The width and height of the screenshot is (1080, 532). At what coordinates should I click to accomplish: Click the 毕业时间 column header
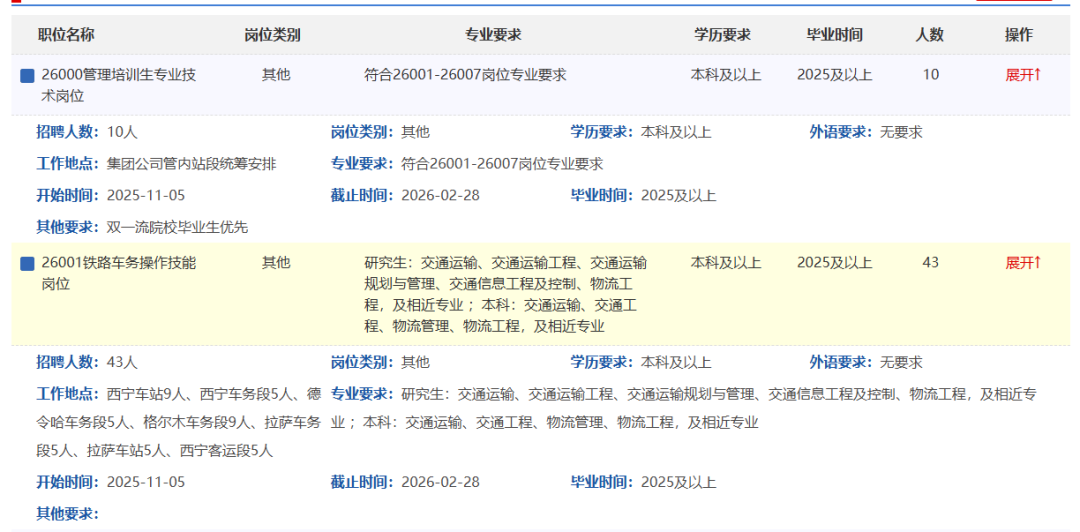(x=835, y=35)
